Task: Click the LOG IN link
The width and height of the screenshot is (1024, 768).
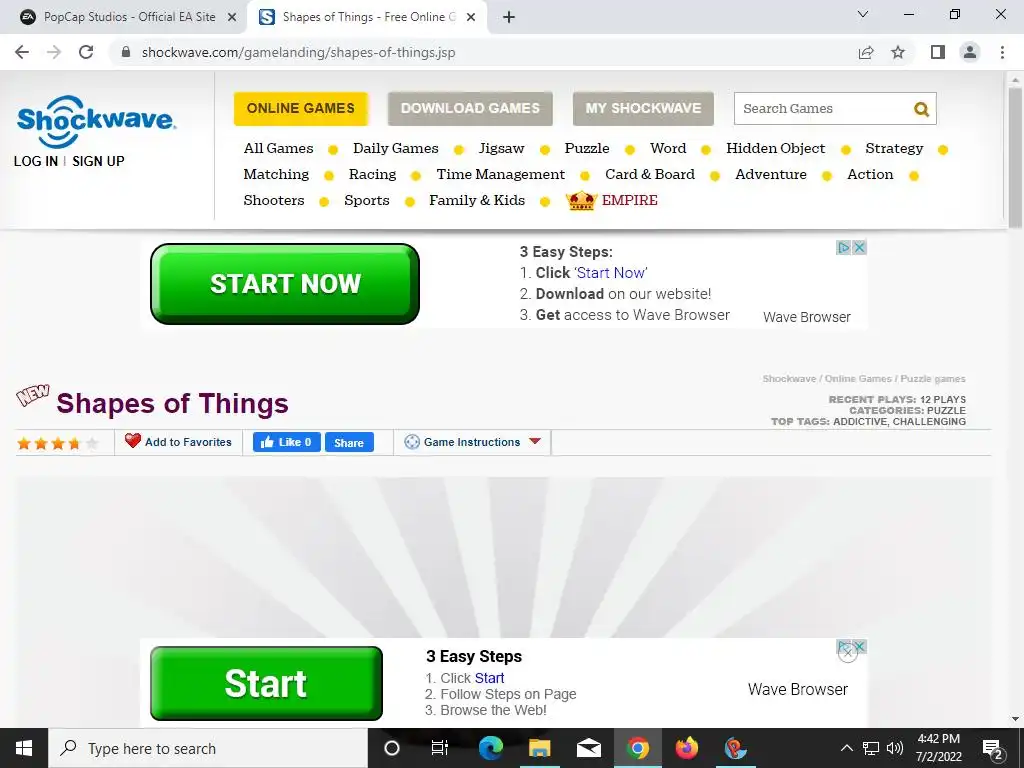Action: coord(36,161)
